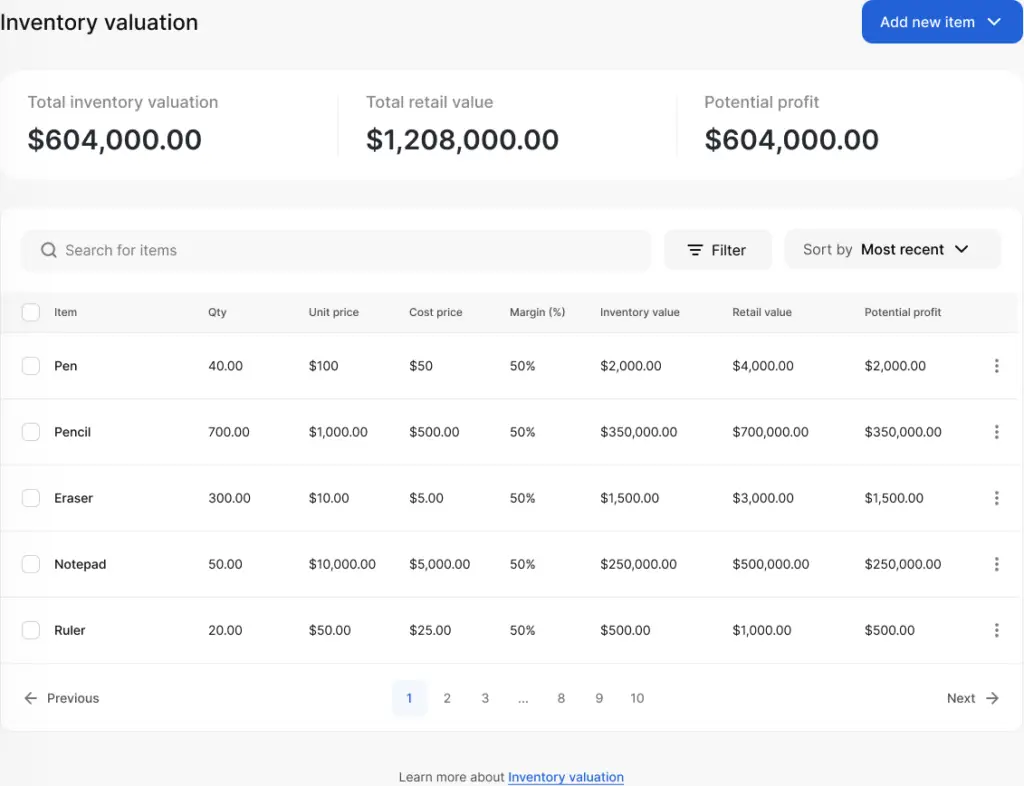Expand the hidden pages ellipsis in pagination
The width and height of the screenshot is (1024, 786).
tap(523, 698)
